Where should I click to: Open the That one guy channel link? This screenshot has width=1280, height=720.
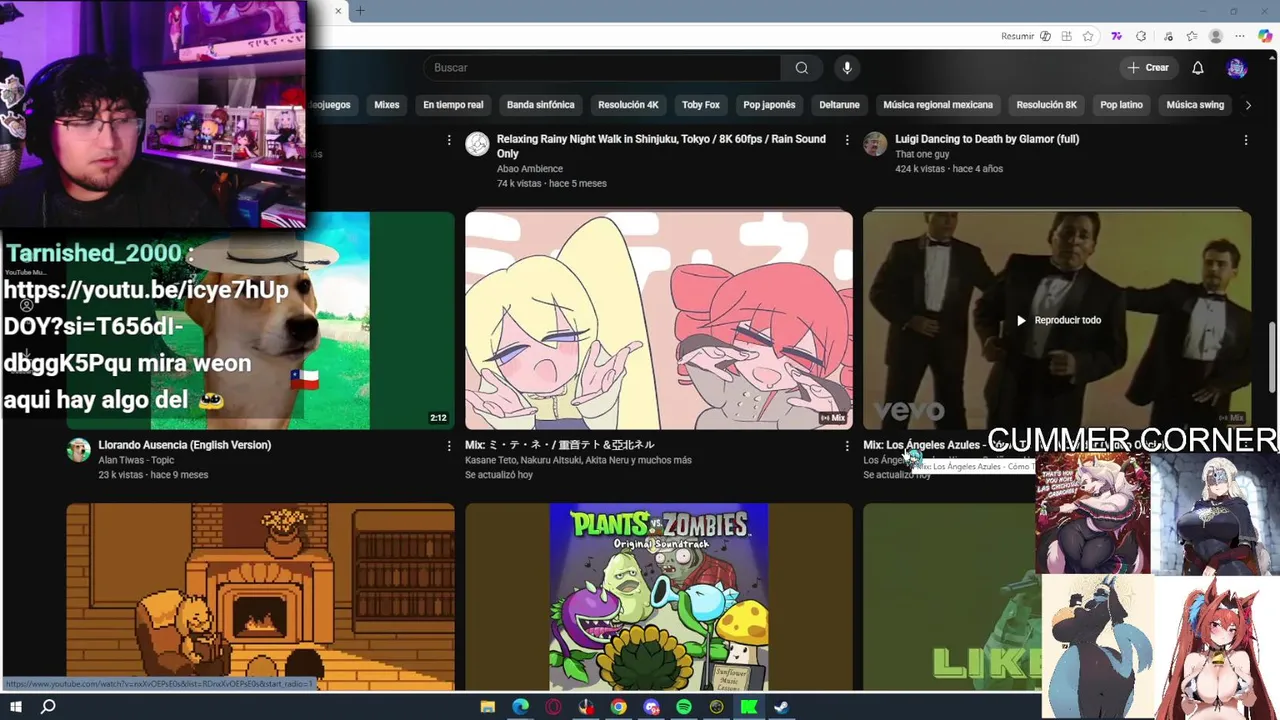point(922,154)
